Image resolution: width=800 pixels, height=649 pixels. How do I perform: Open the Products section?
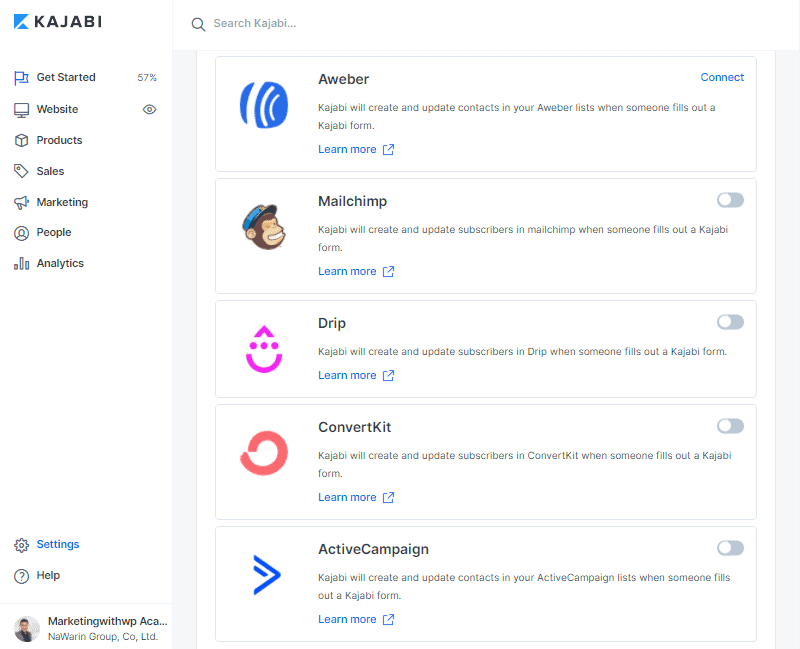tap(59, 140)
